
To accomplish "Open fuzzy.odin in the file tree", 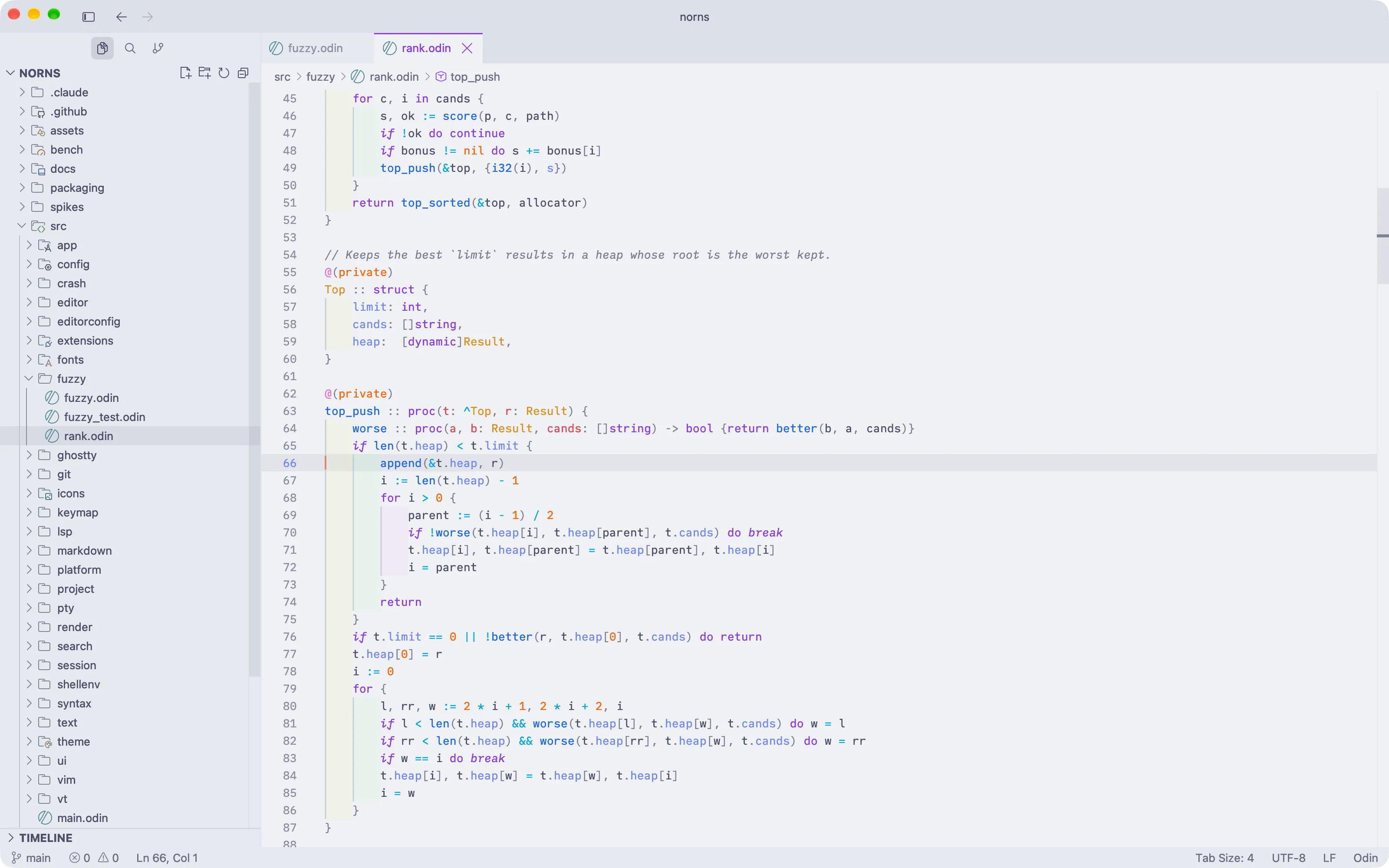I will click(91, 398).
